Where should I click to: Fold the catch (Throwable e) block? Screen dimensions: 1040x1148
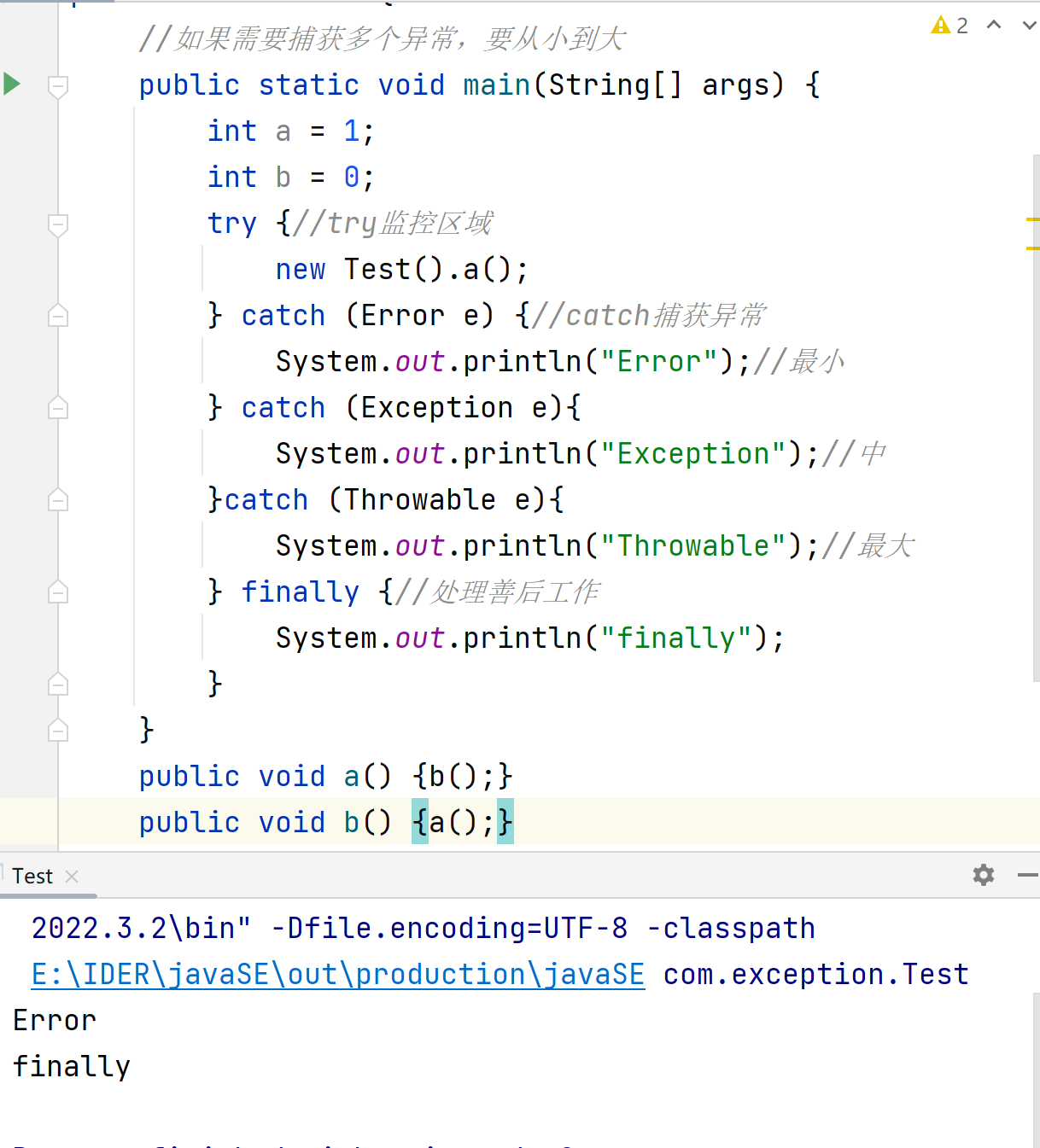click(x=58, y=500)
